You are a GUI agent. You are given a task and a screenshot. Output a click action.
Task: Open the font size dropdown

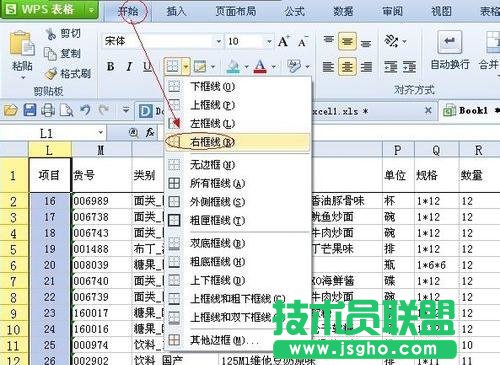coord(269,42)
